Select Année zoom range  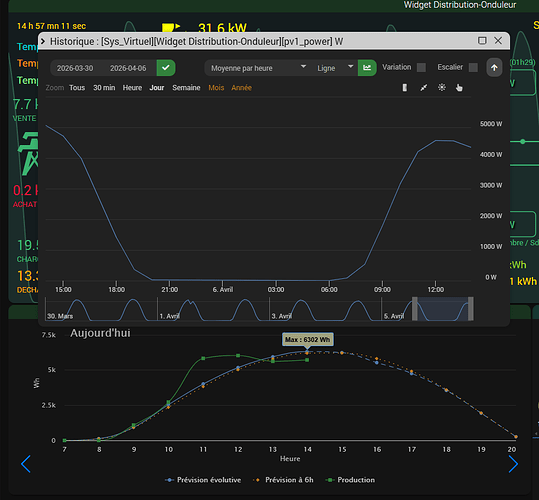241,88
